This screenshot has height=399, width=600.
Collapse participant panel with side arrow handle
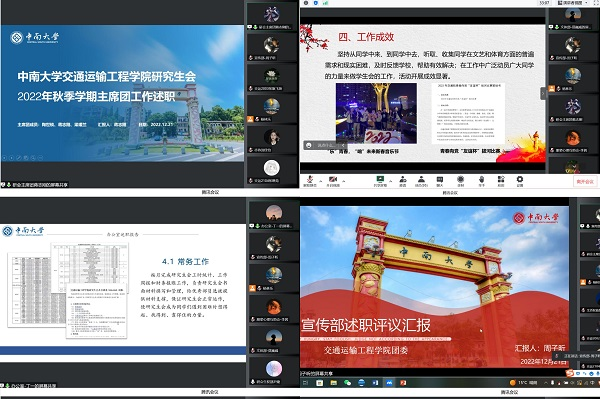[543, 93]
